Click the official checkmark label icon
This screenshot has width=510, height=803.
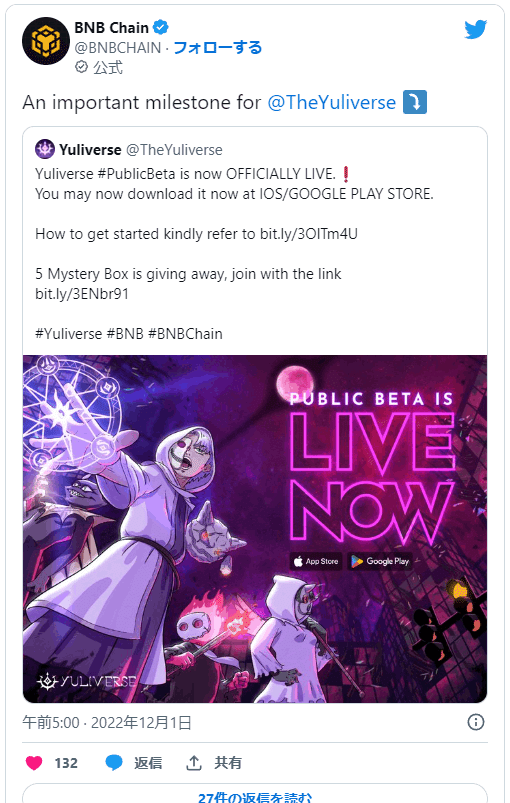coord(81,67)
